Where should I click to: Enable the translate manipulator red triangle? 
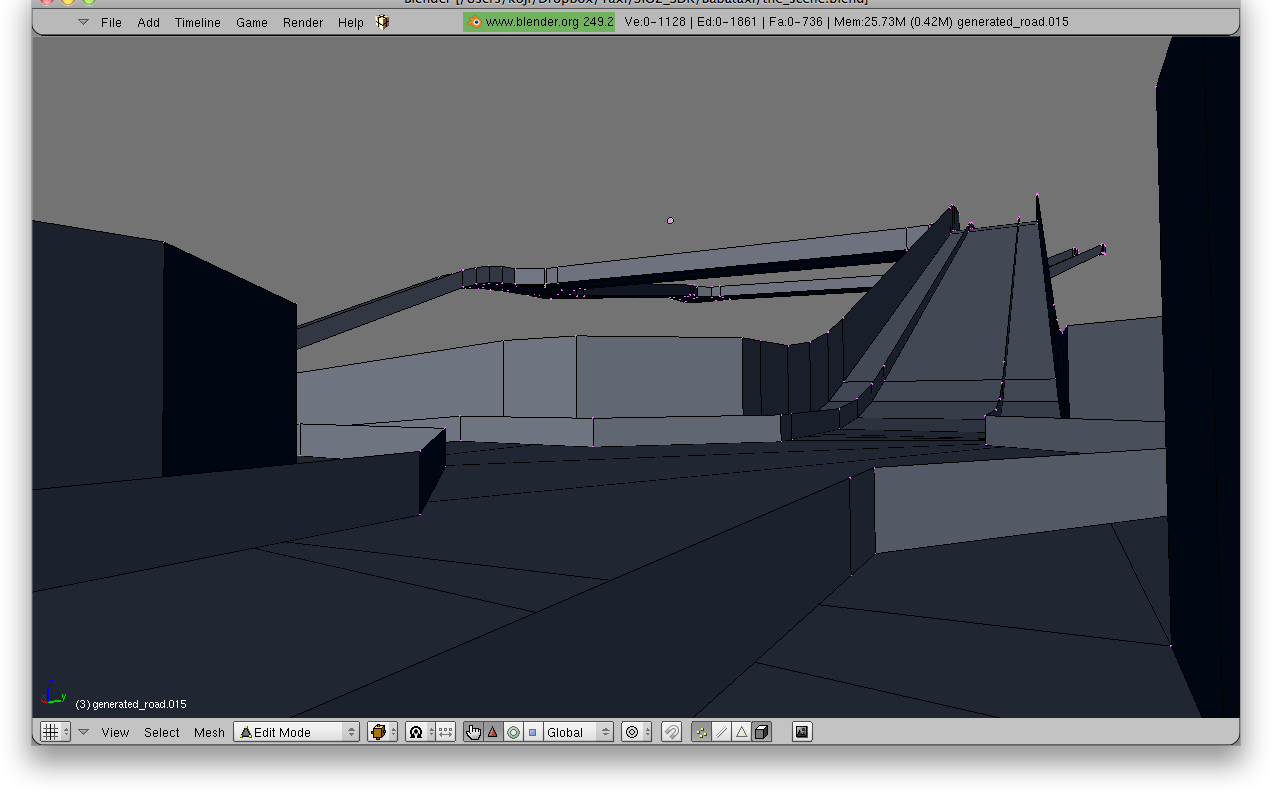[x=492, y=732]
